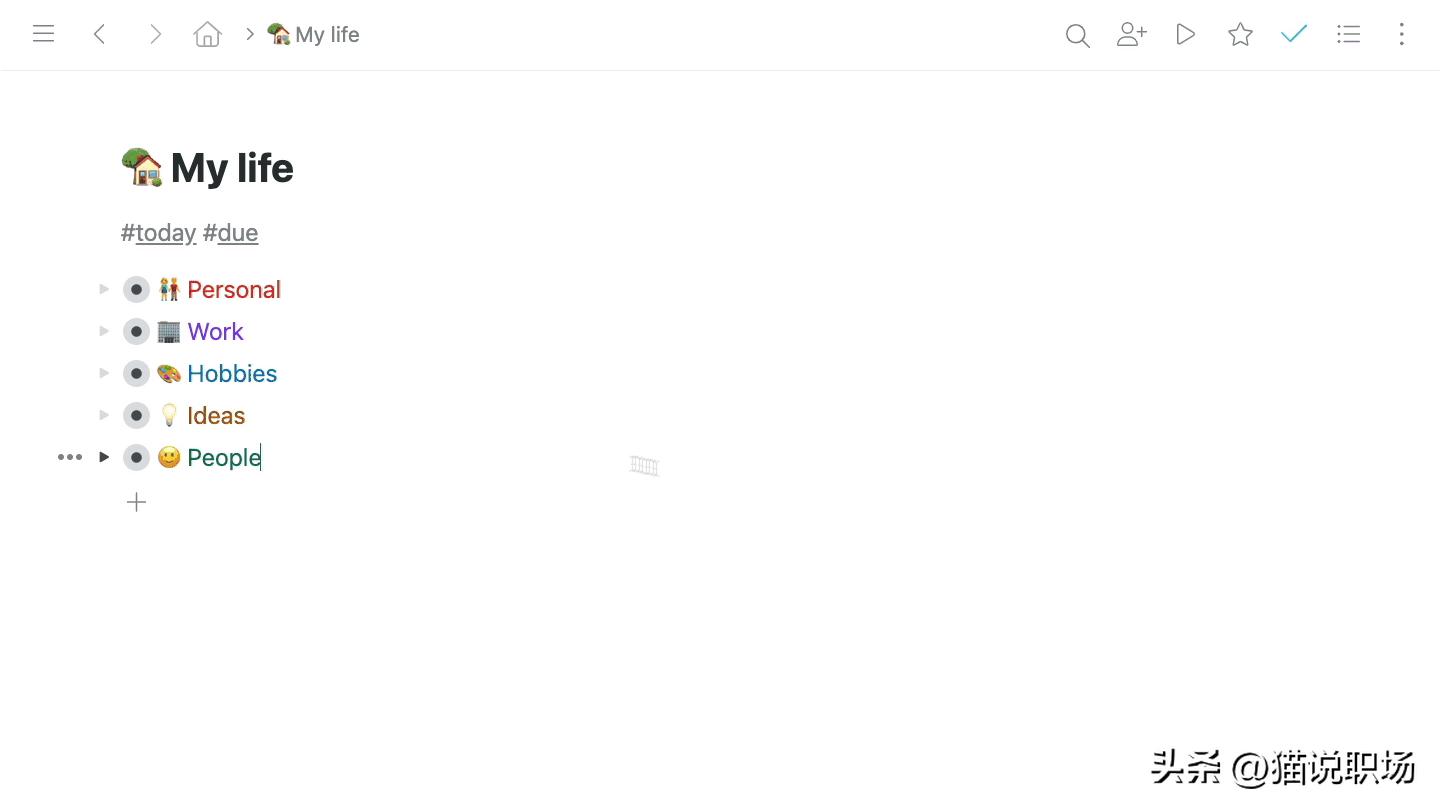Select the My life breadcrumb title
This screenshot has width=1440, height=810.
(x=313, y=34)
